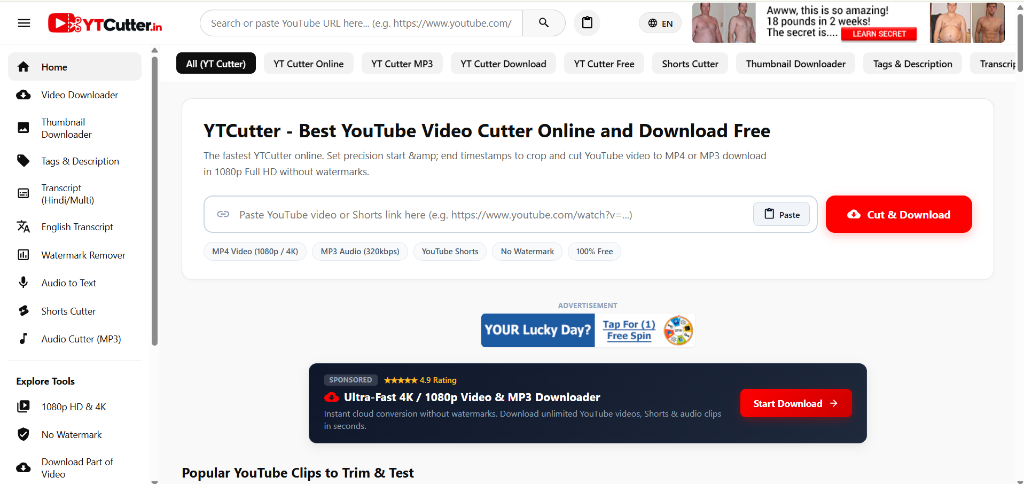Click the Start Download sponsored button
The image size is (1024, 484).
(x=795, y=403)
